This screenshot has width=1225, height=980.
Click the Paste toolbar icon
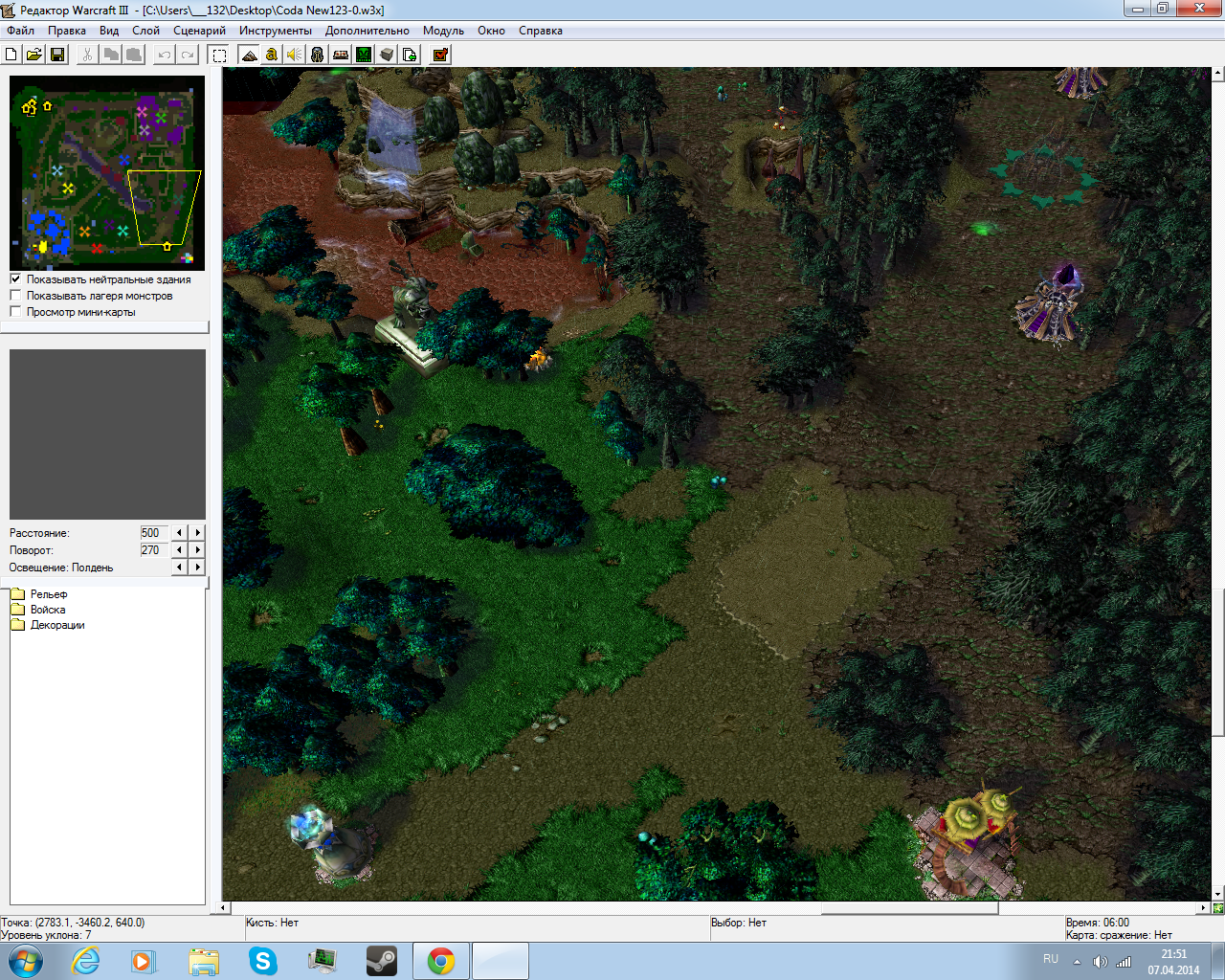pos(134,55)
